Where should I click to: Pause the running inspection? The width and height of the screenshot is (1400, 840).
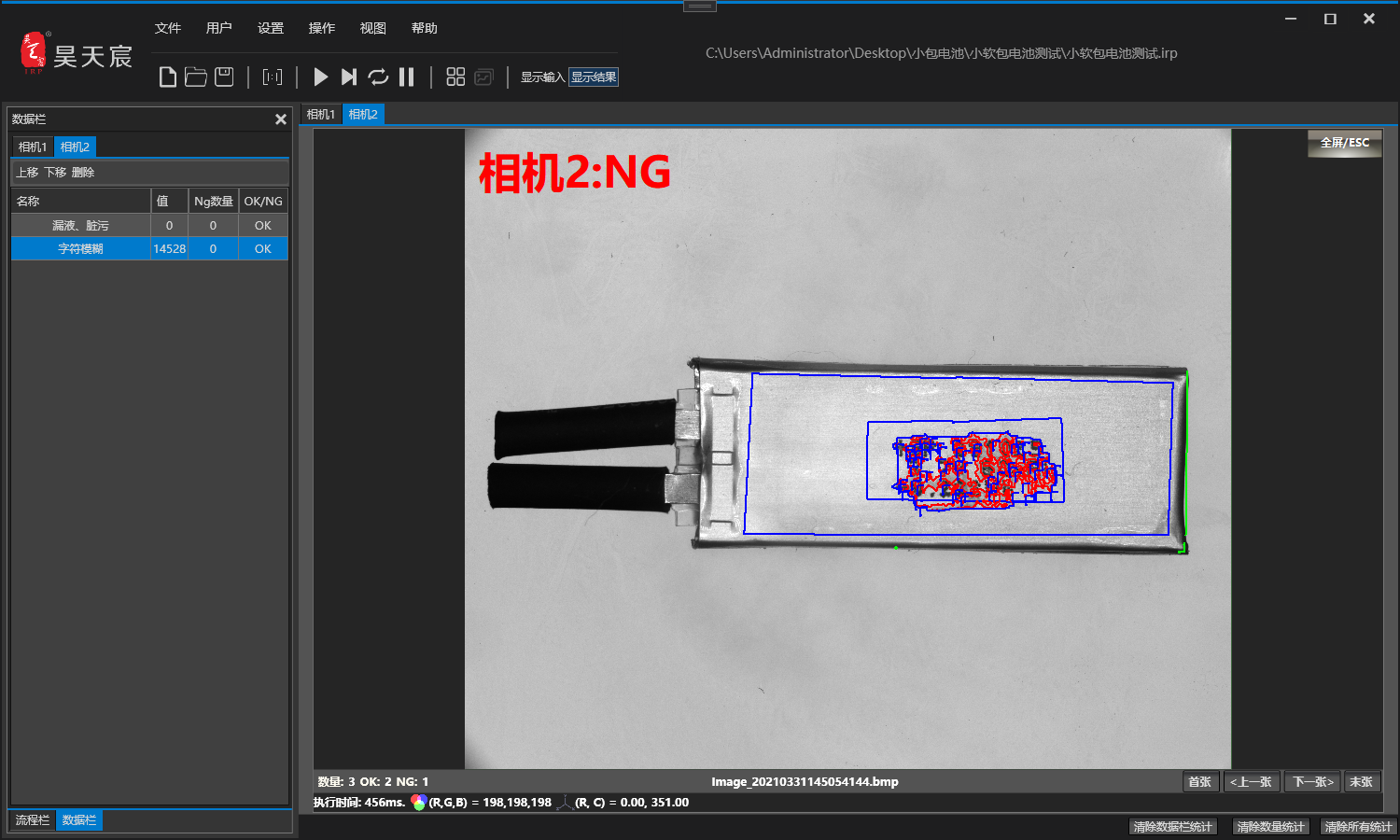pos(407,77)
